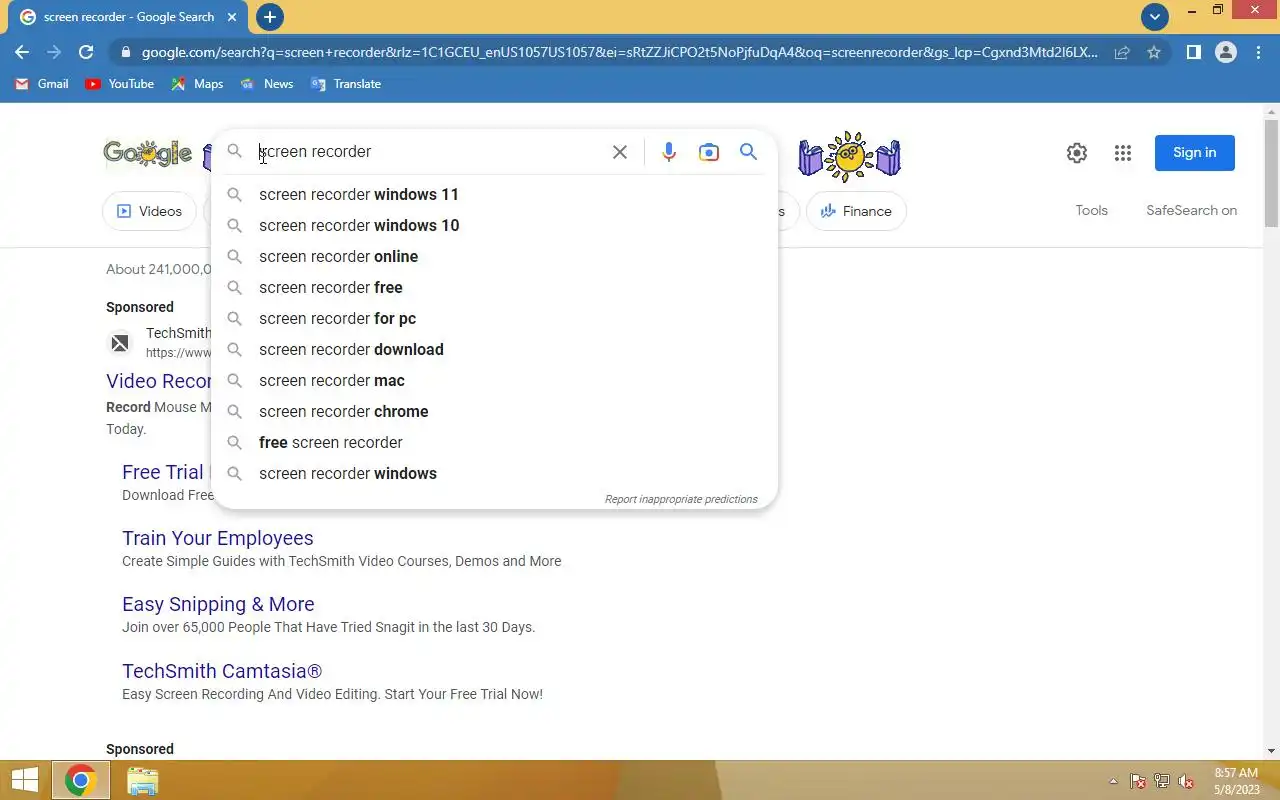Choose suggestion screen recorder online
The height and width of the screenshot is (800, 1280).
(494, 256)
